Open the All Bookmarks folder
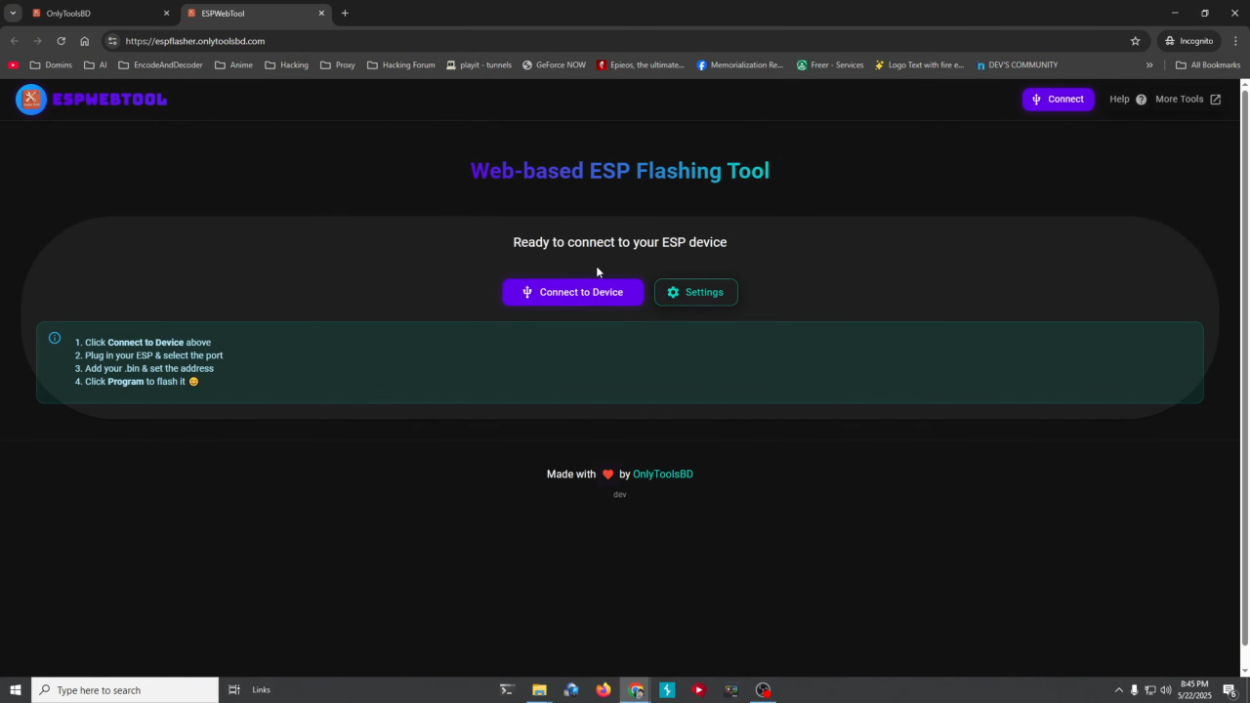This screenshot has width=1250, height=703. click(x=1207, y=65)
